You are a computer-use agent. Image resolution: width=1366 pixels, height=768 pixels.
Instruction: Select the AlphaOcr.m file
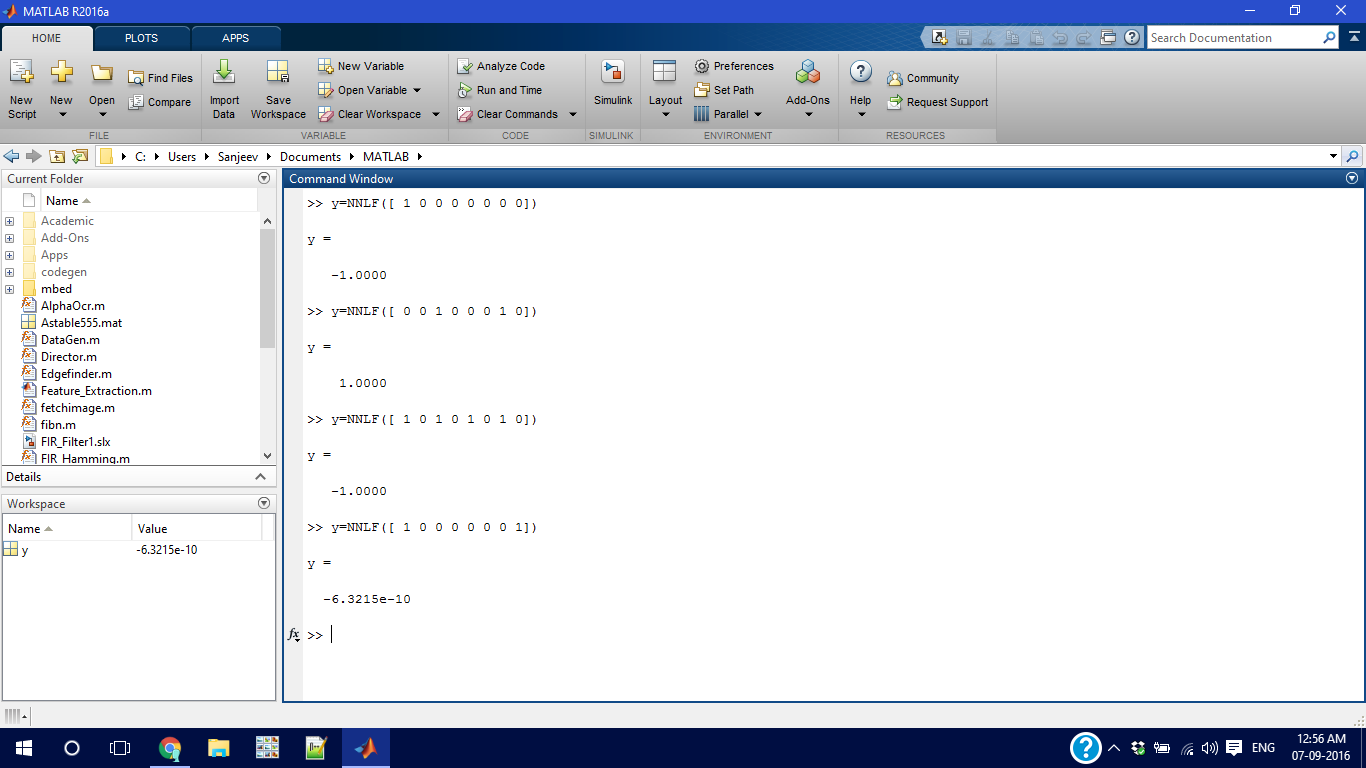tap(72, 306)
